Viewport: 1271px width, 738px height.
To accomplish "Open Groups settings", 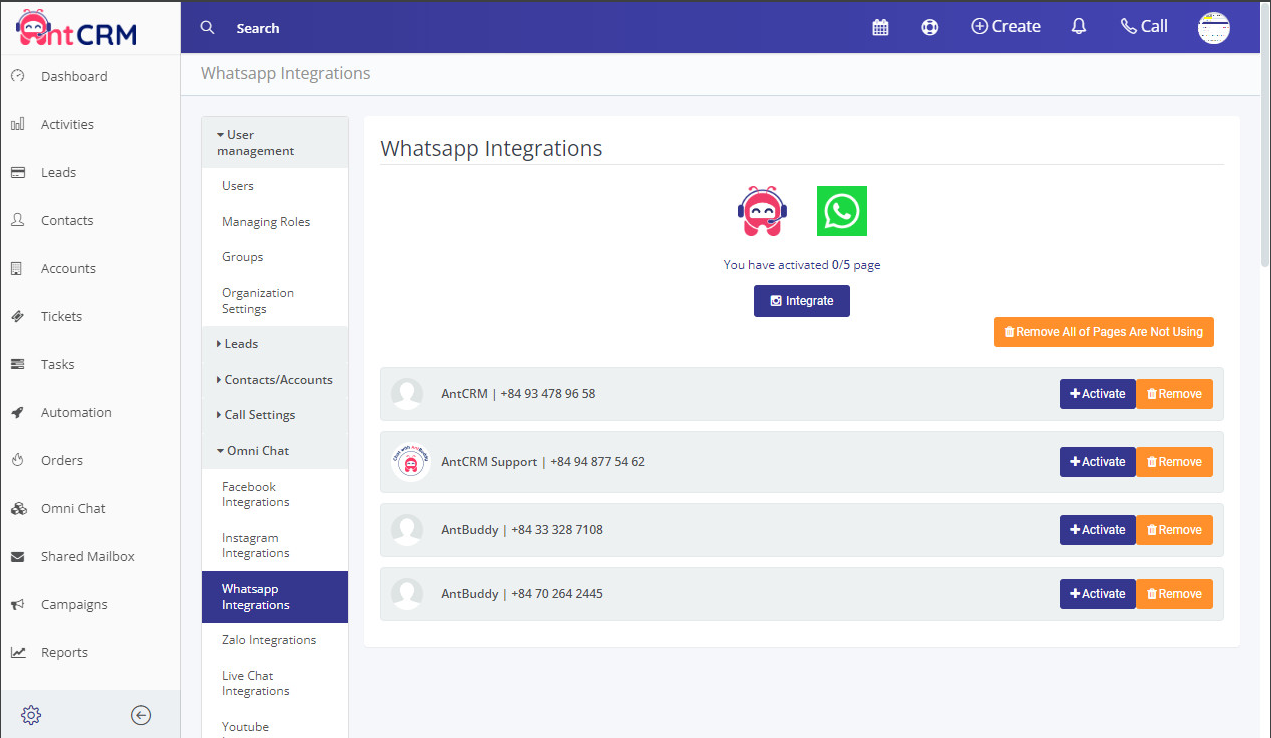I will (243, 256).
